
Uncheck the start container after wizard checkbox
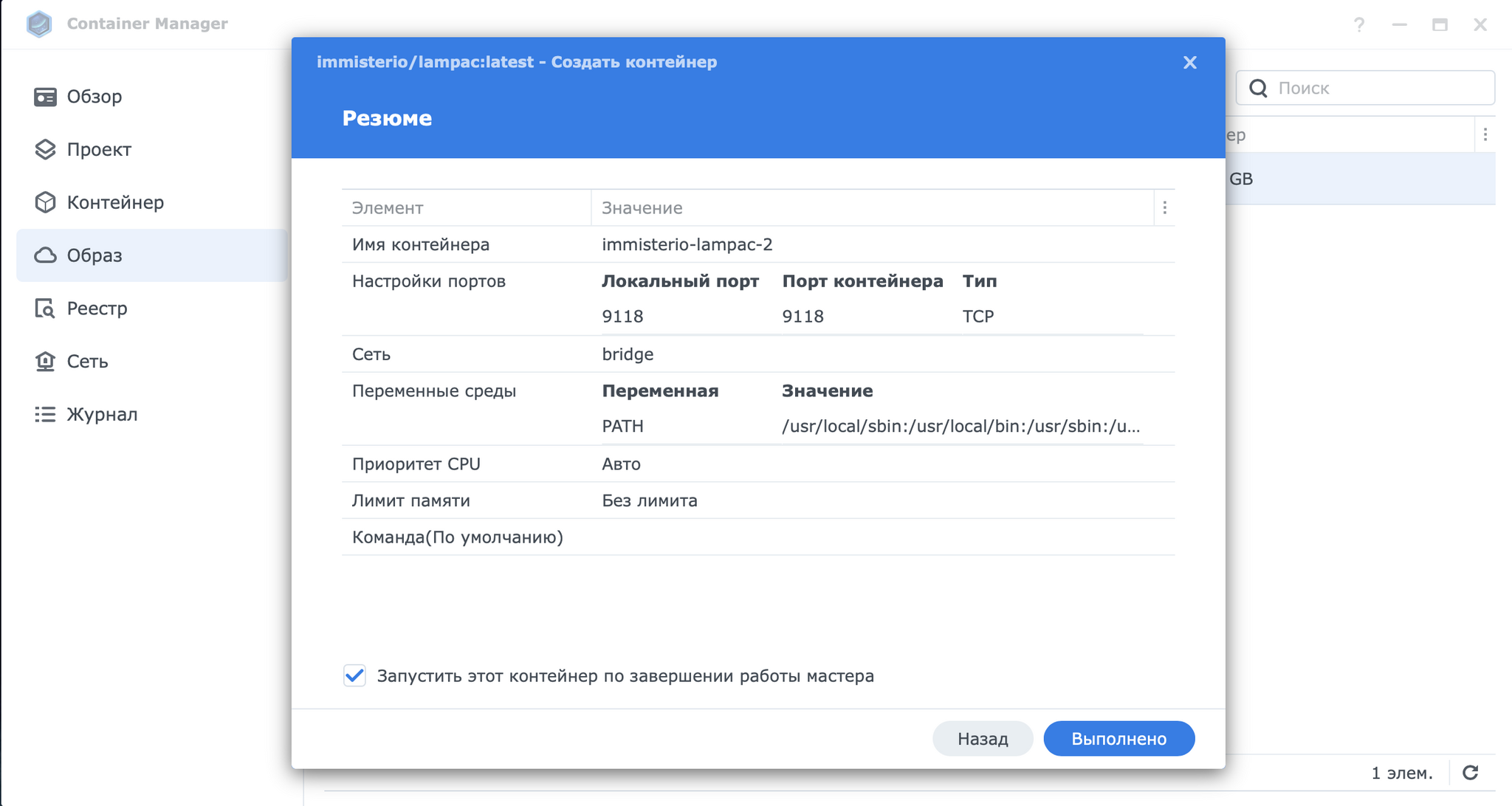point(354,675)
